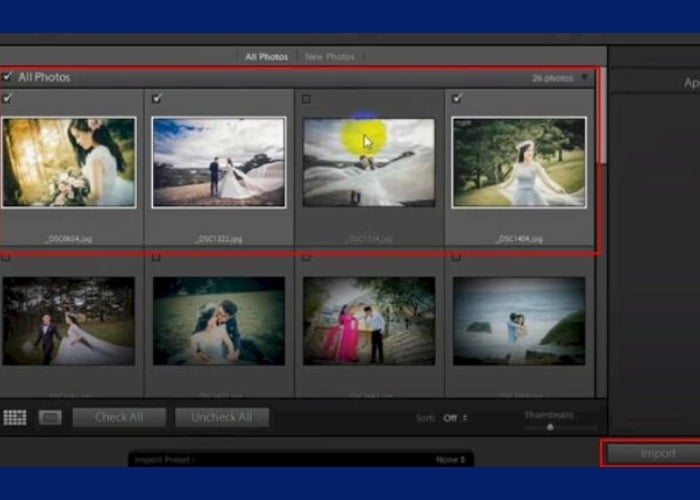Click the Uncheck All button
The image size is (700, 500).
tap(222, 417)
